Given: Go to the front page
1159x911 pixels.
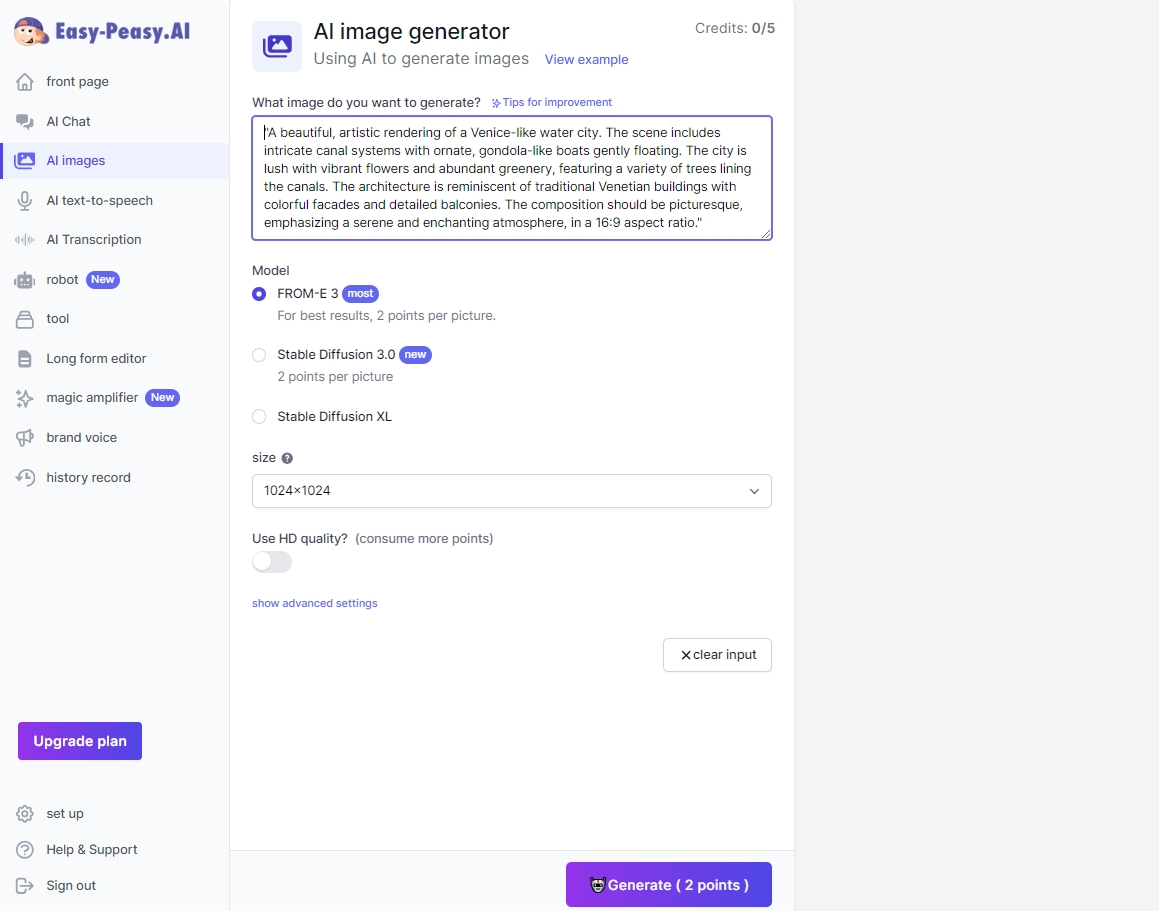Looking at the screenshot, I should pyautogui.click(x=75, y=81).
